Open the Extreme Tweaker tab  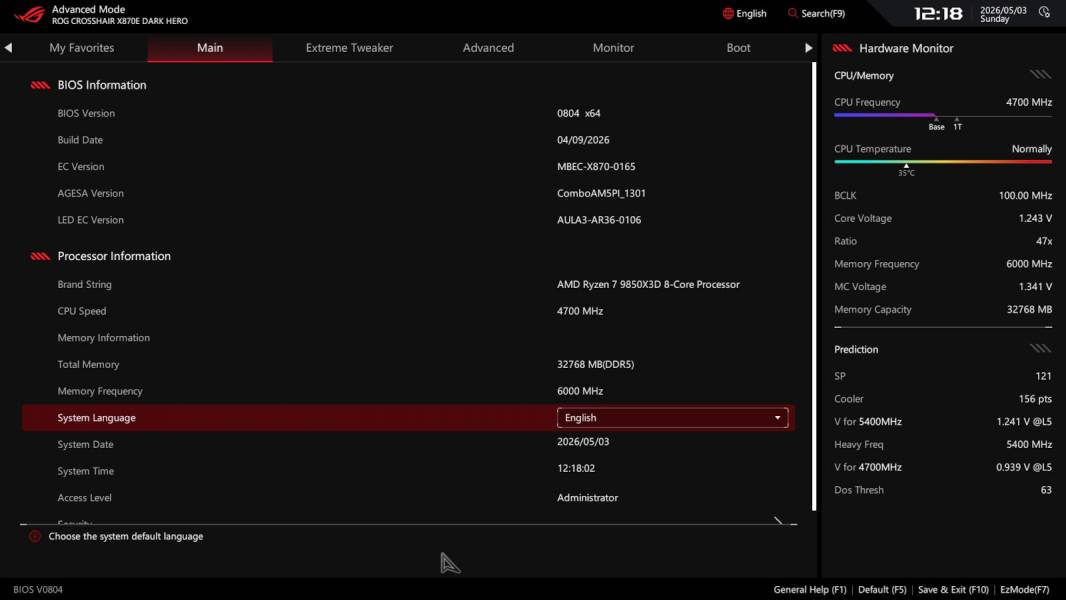(349, 48)
